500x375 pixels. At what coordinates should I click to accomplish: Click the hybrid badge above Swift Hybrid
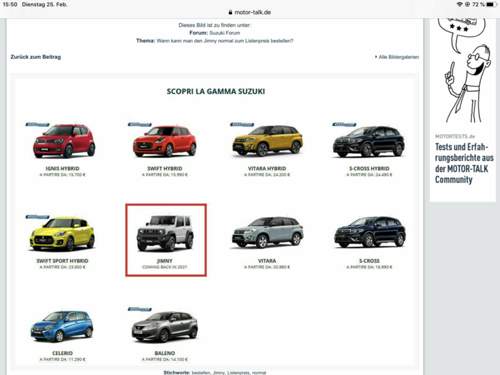click(140, 125)
